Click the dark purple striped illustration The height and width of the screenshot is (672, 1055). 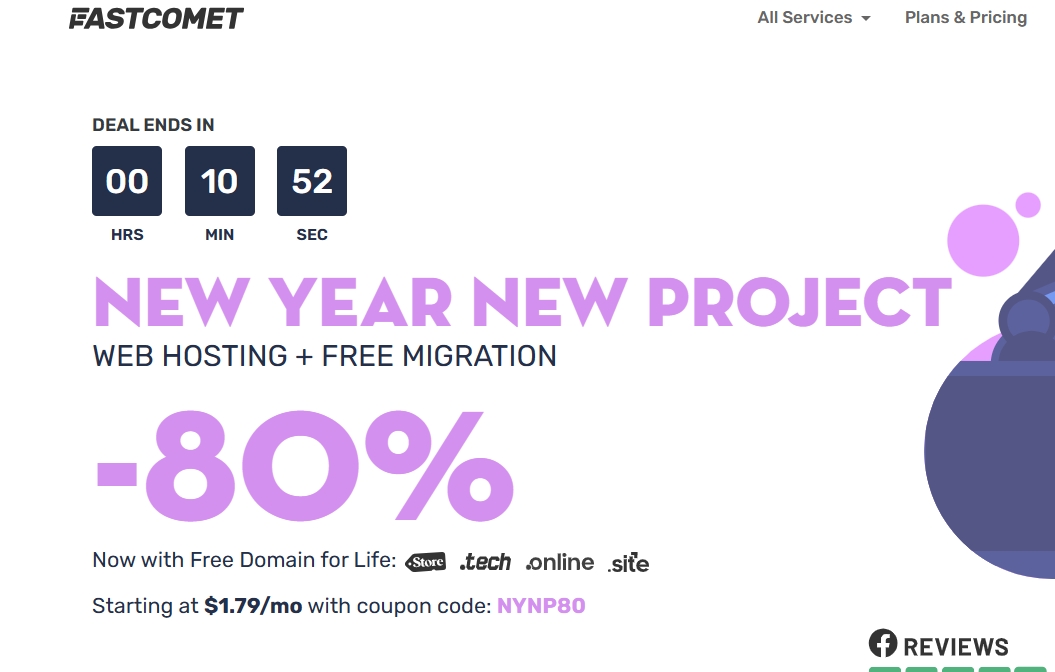tap(990, 460)
